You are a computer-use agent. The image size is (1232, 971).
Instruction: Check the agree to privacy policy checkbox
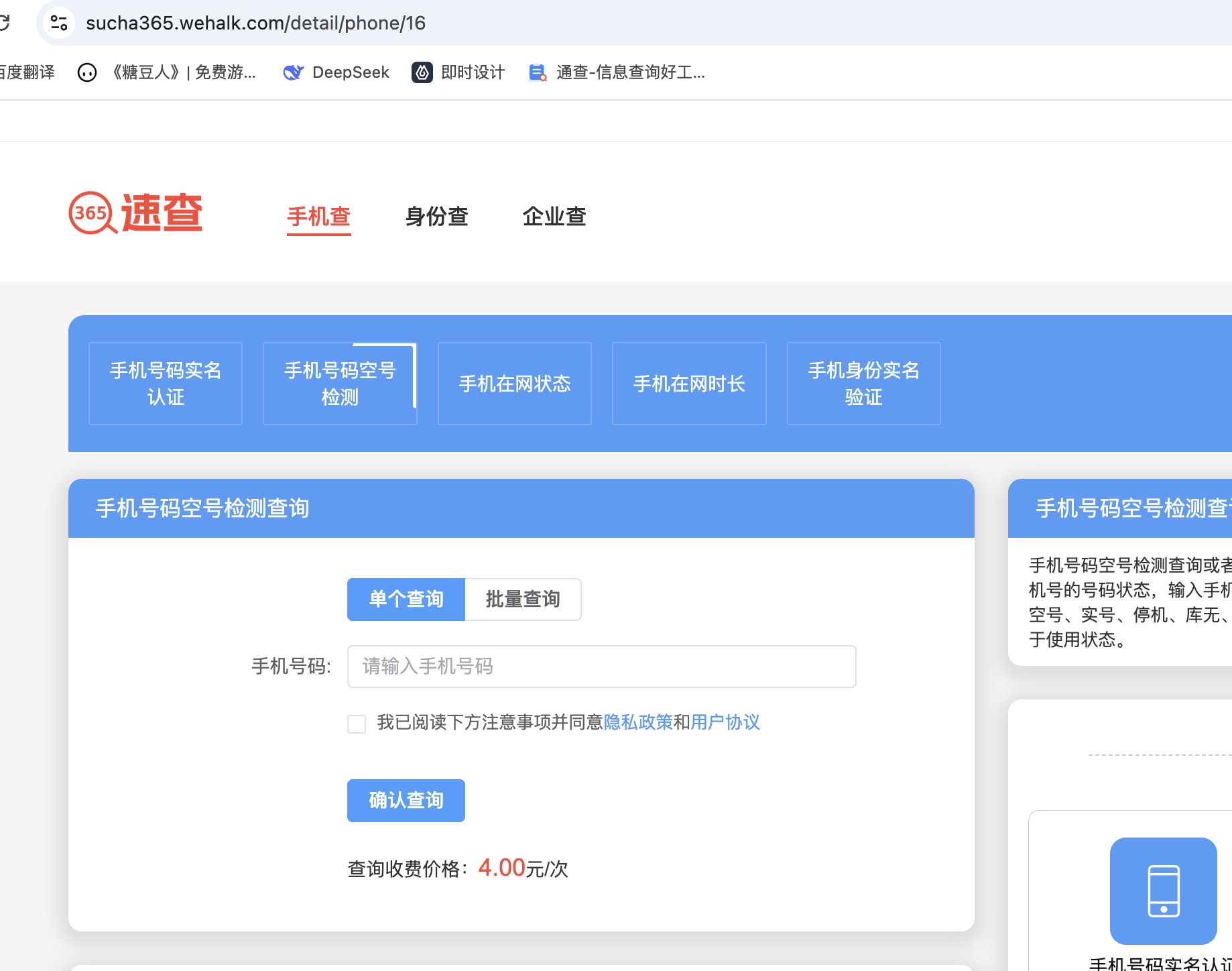(x=357, y=724)
